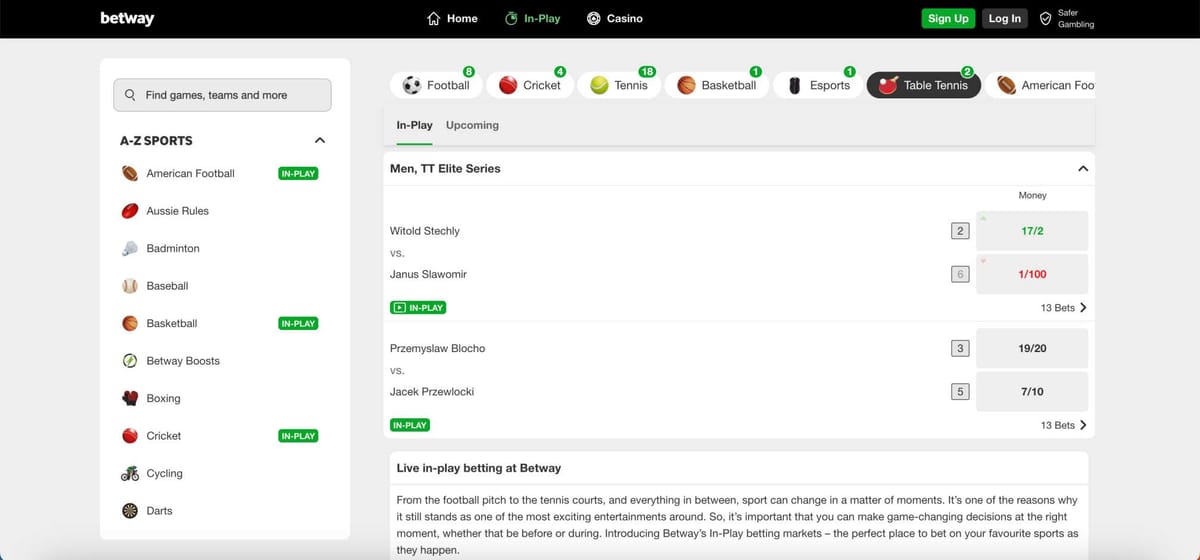Click the Safer Gambling shield icon

[1045, 18]
